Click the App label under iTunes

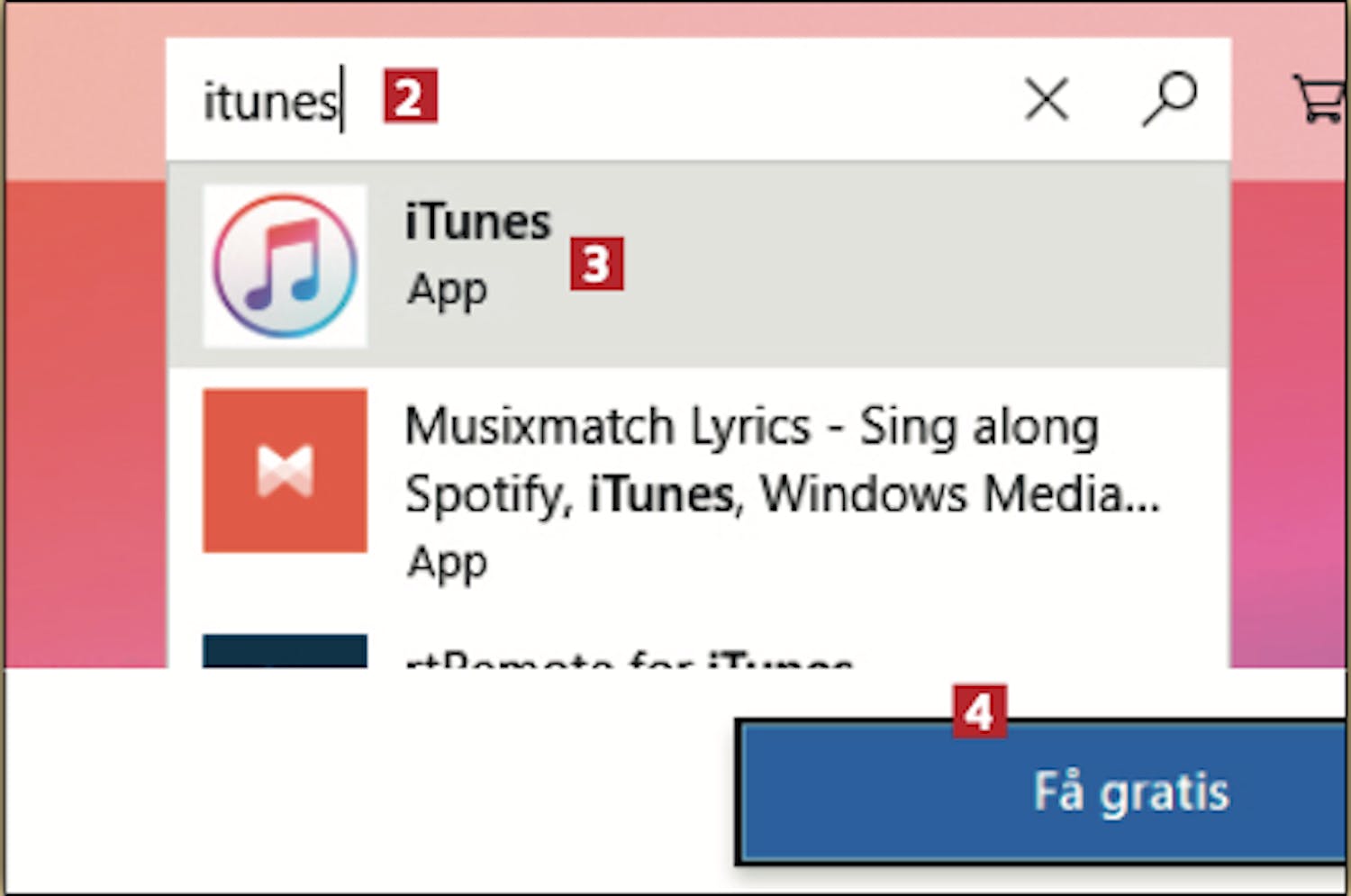[x=447, y=291]
